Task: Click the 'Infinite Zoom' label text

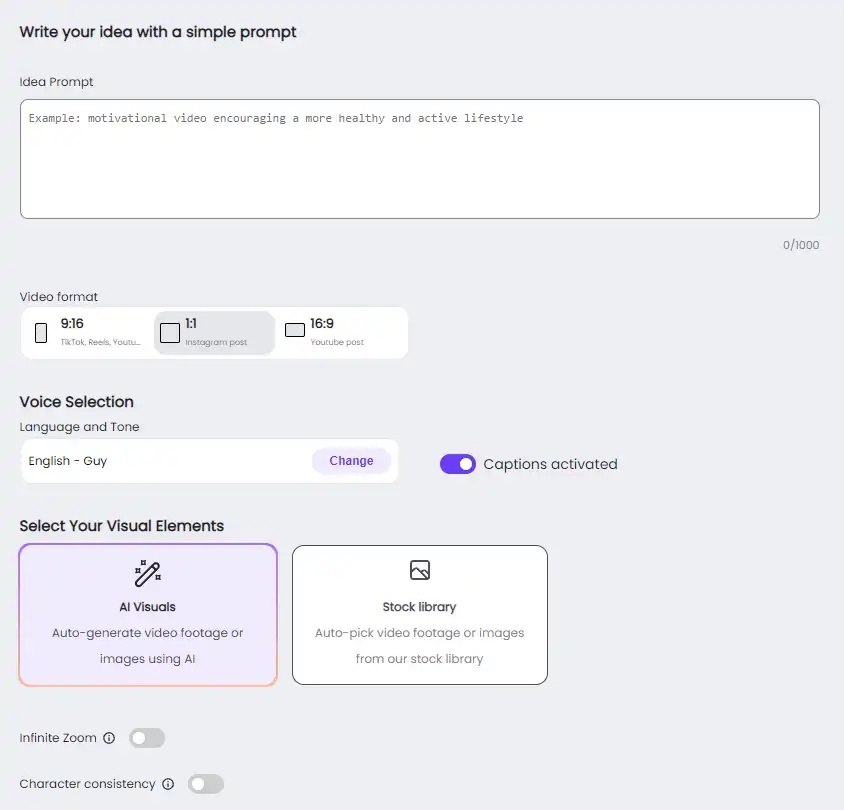Action: (x=58, y=738)
